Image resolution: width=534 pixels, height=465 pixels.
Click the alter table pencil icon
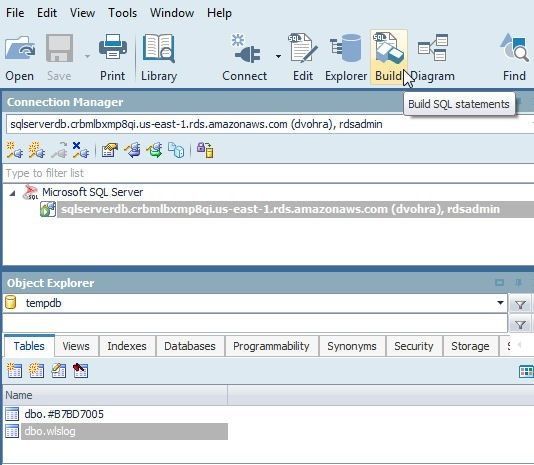point(59,371)
